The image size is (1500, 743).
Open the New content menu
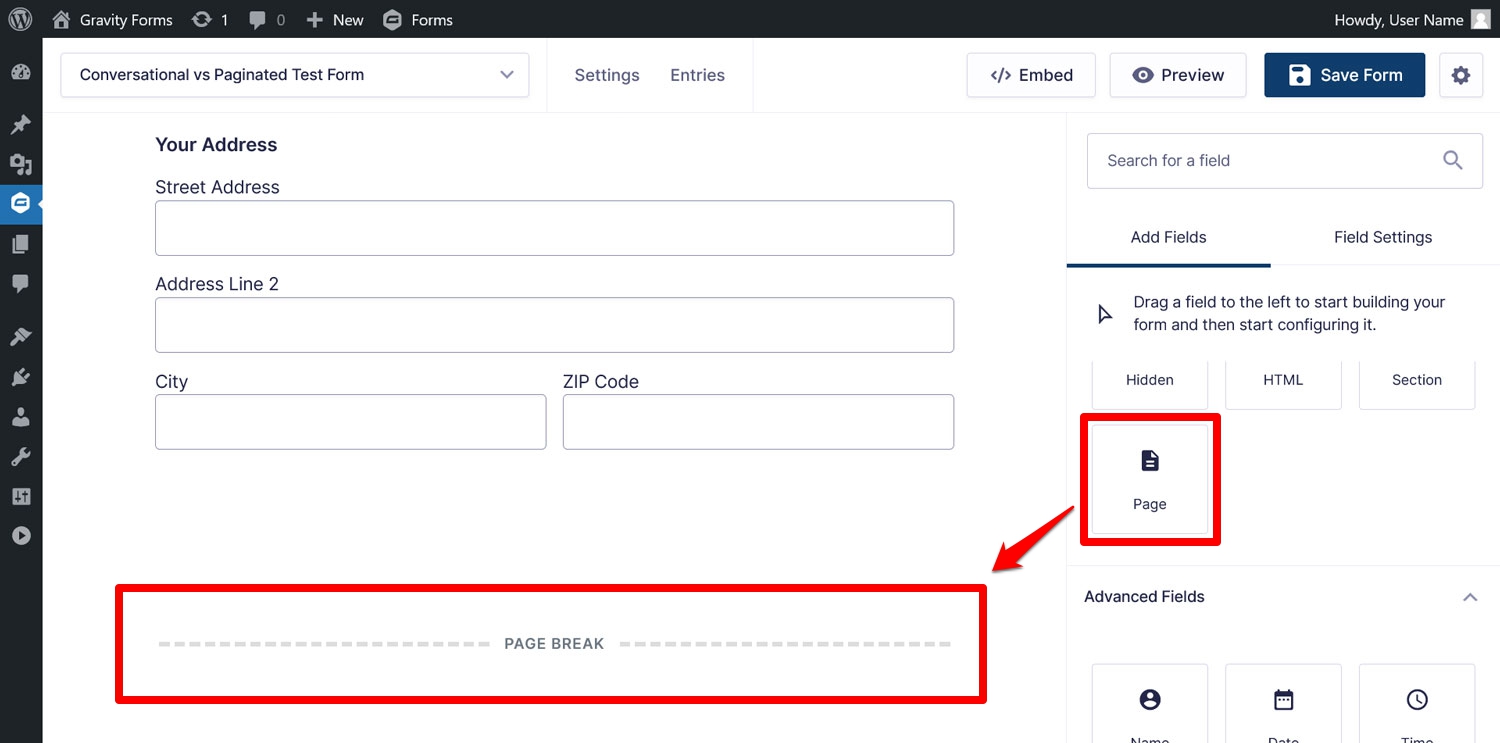tap(335, 19)
